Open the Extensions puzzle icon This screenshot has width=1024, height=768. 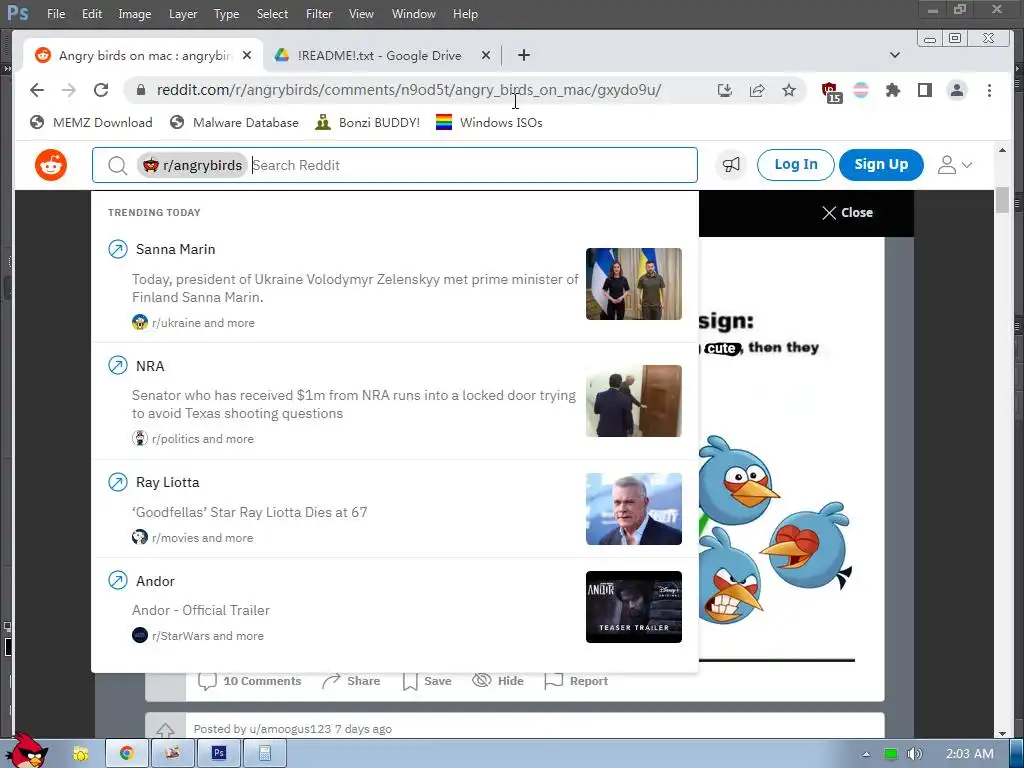pos(893,90)
